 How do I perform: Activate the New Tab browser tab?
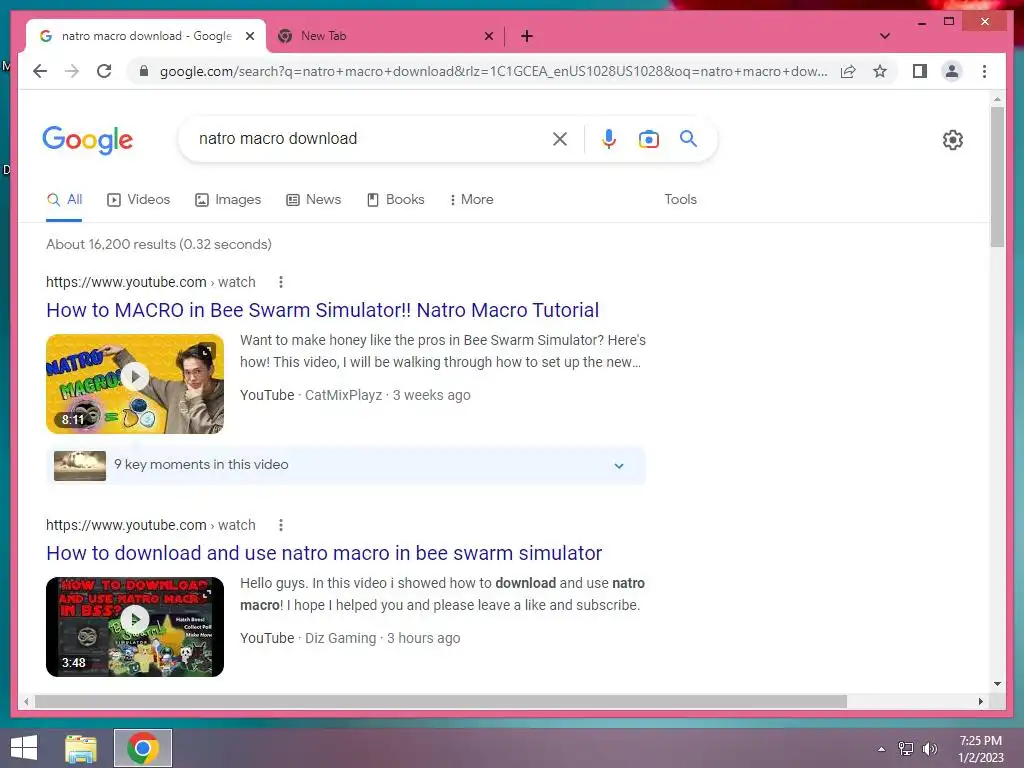pyautogui.click(x=385, y=36)
